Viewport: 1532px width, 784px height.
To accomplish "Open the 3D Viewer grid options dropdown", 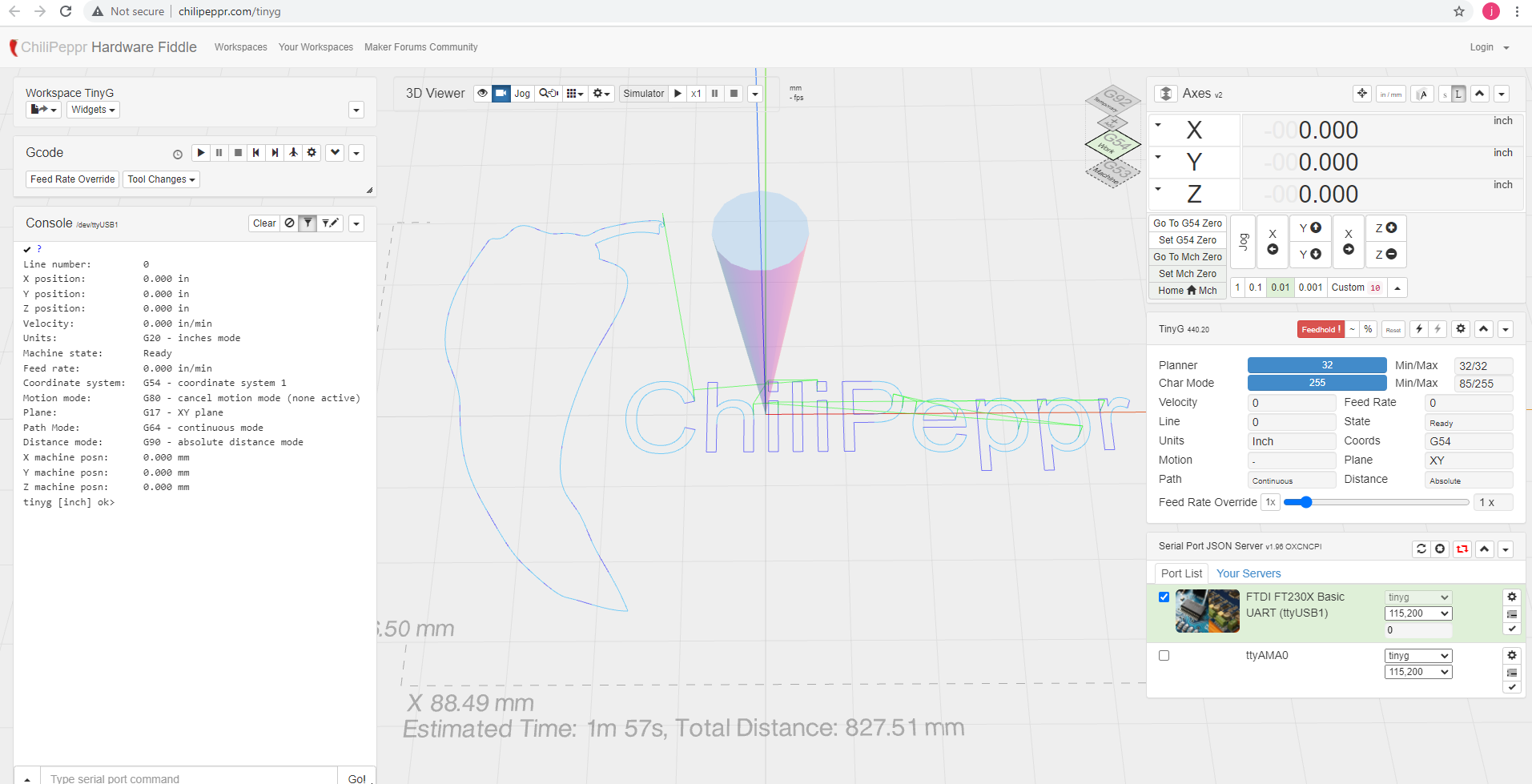I will 575,94.
